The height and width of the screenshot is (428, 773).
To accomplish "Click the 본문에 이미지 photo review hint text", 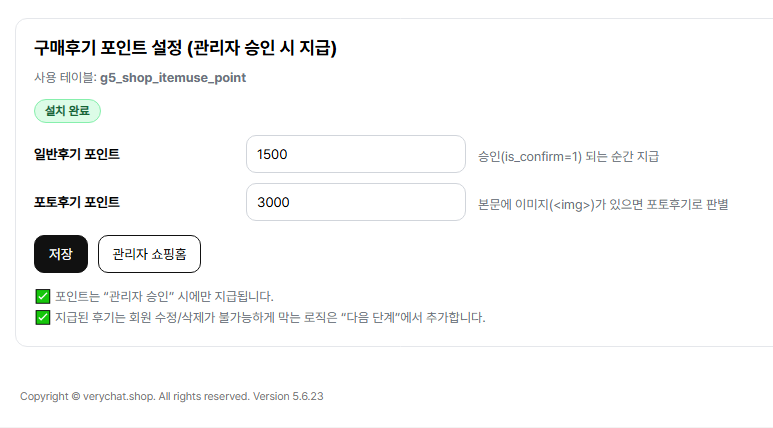I will pos(603,204).
